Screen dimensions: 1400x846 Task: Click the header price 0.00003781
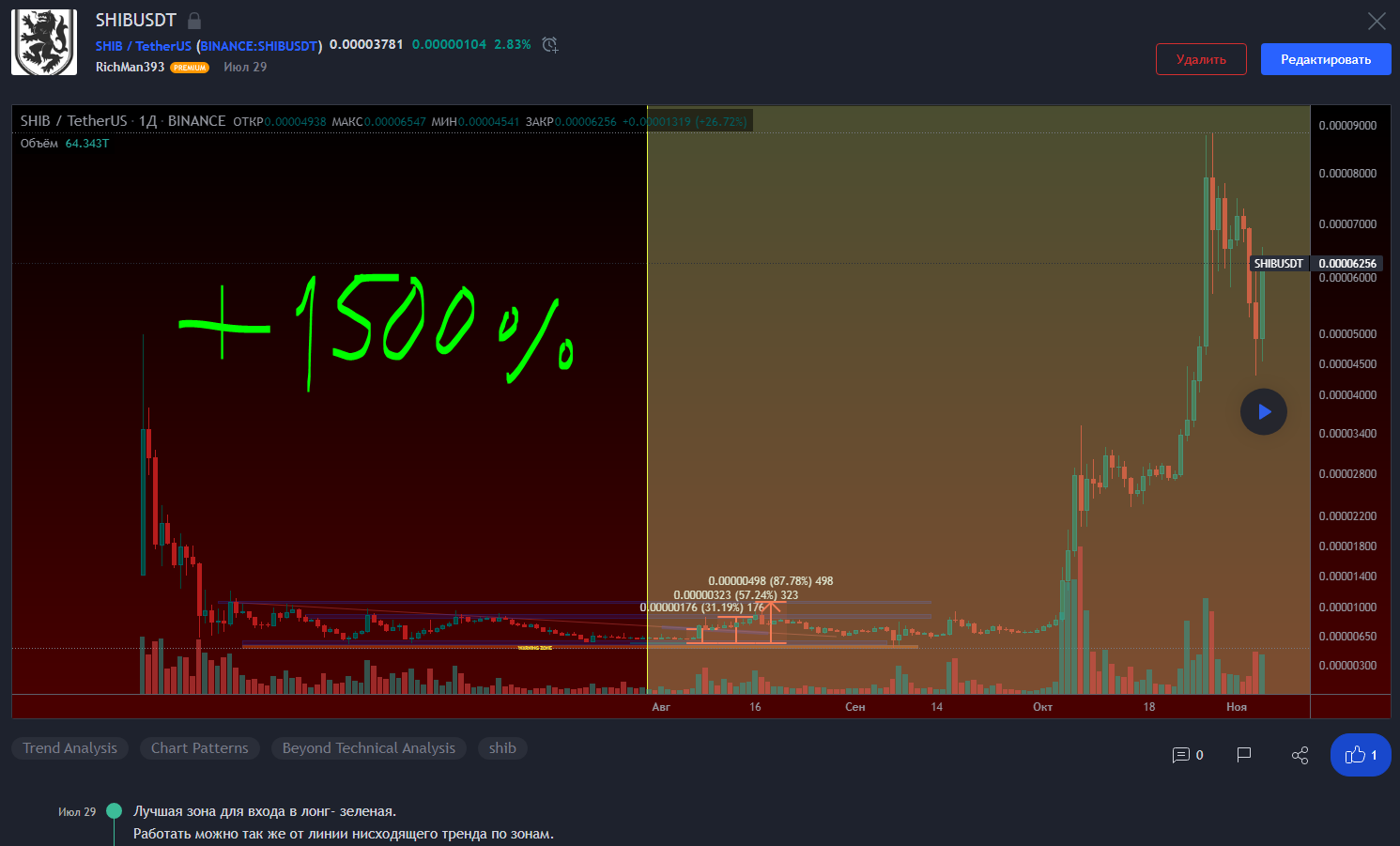(x=366, y=44)
